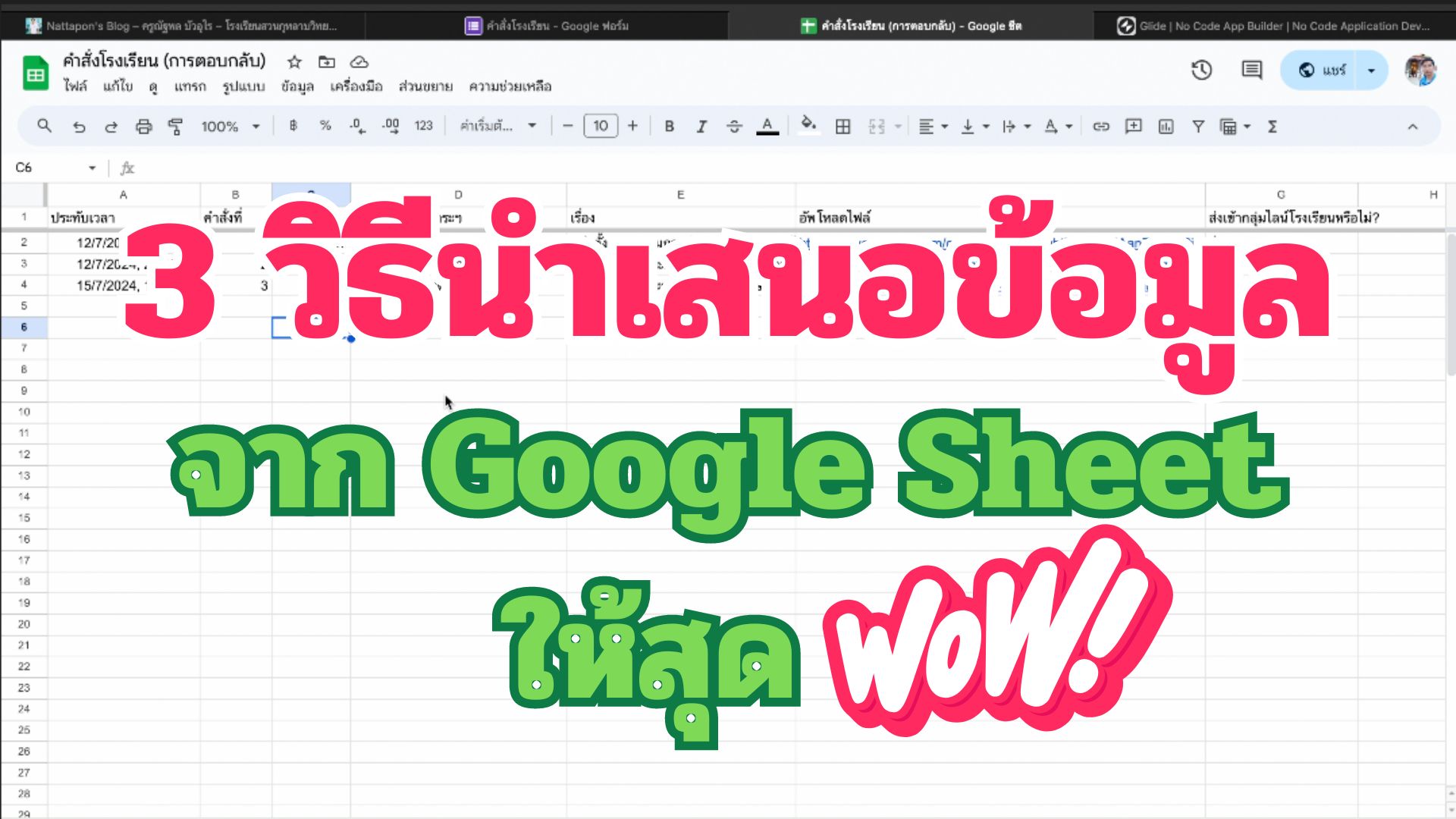
Task: Toggle bold formatting
Action: click(669, 126)
